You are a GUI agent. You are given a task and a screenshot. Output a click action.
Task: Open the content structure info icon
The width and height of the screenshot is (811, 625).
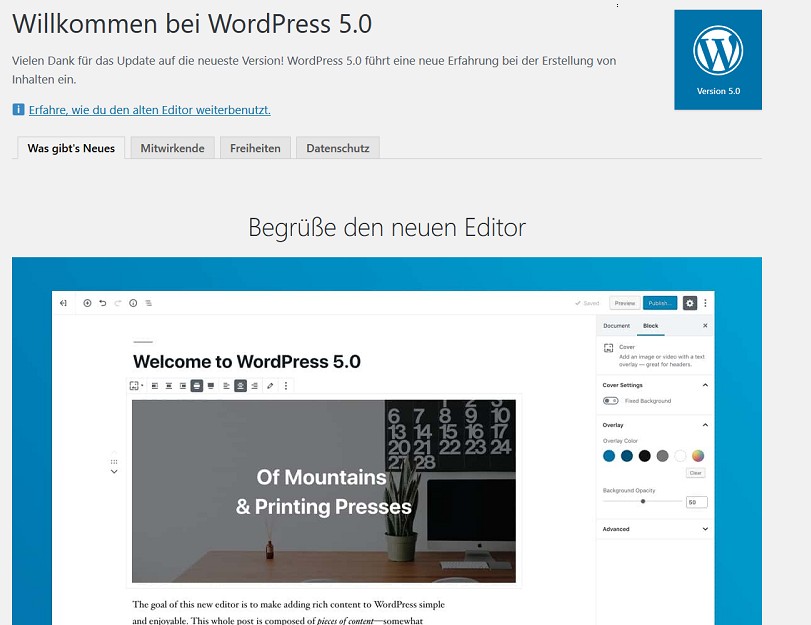[133, 303]
